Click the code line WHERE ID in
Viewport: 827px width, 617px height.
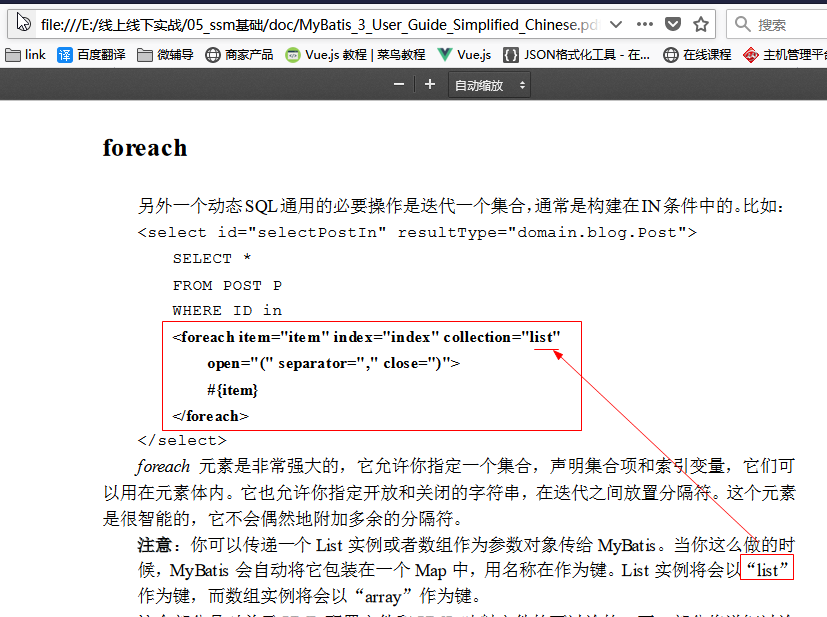click(227, 310)
